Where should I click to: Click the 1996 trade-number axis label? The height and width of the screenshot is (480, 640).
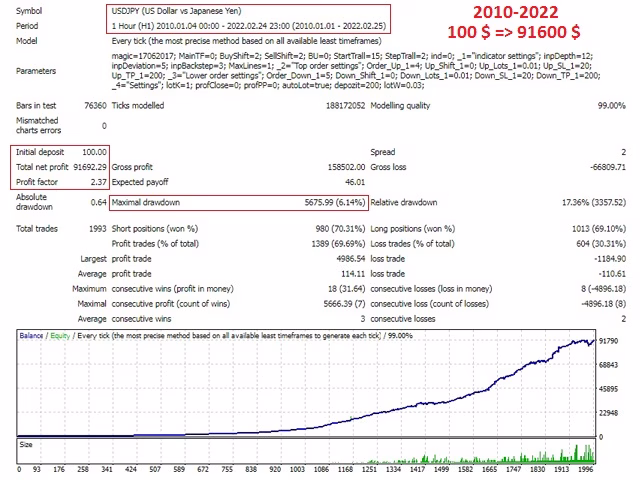coord(586,469)
